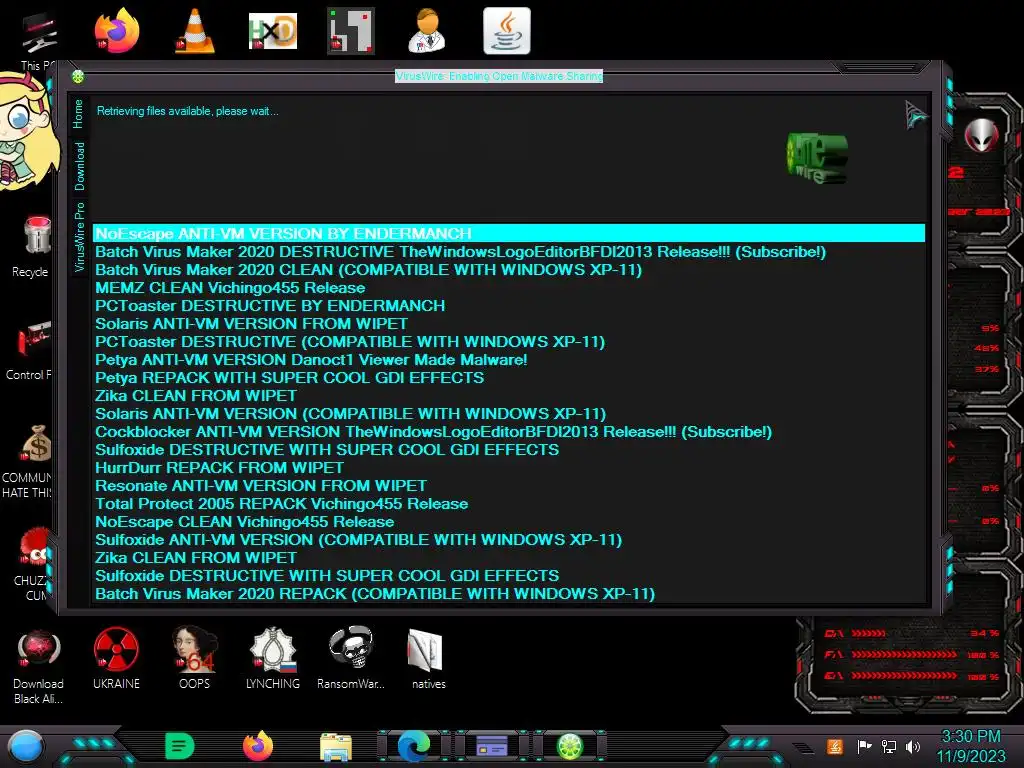The width and height of the screenshot is (1024, 768).
Task: Open the red-green maze desktop icon
Action: [x=351, y=31]
